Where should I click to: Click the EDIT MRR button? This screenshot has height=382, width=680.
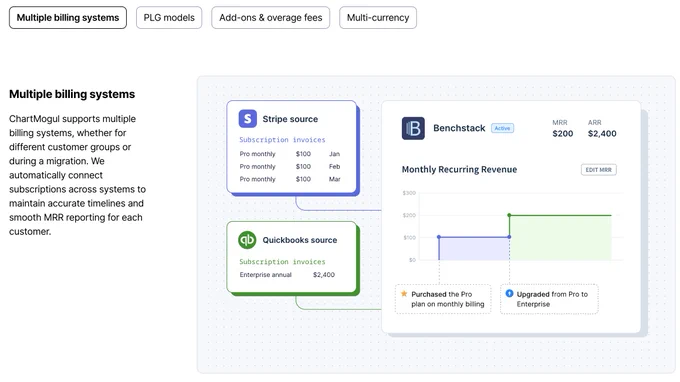pos(598,170)
